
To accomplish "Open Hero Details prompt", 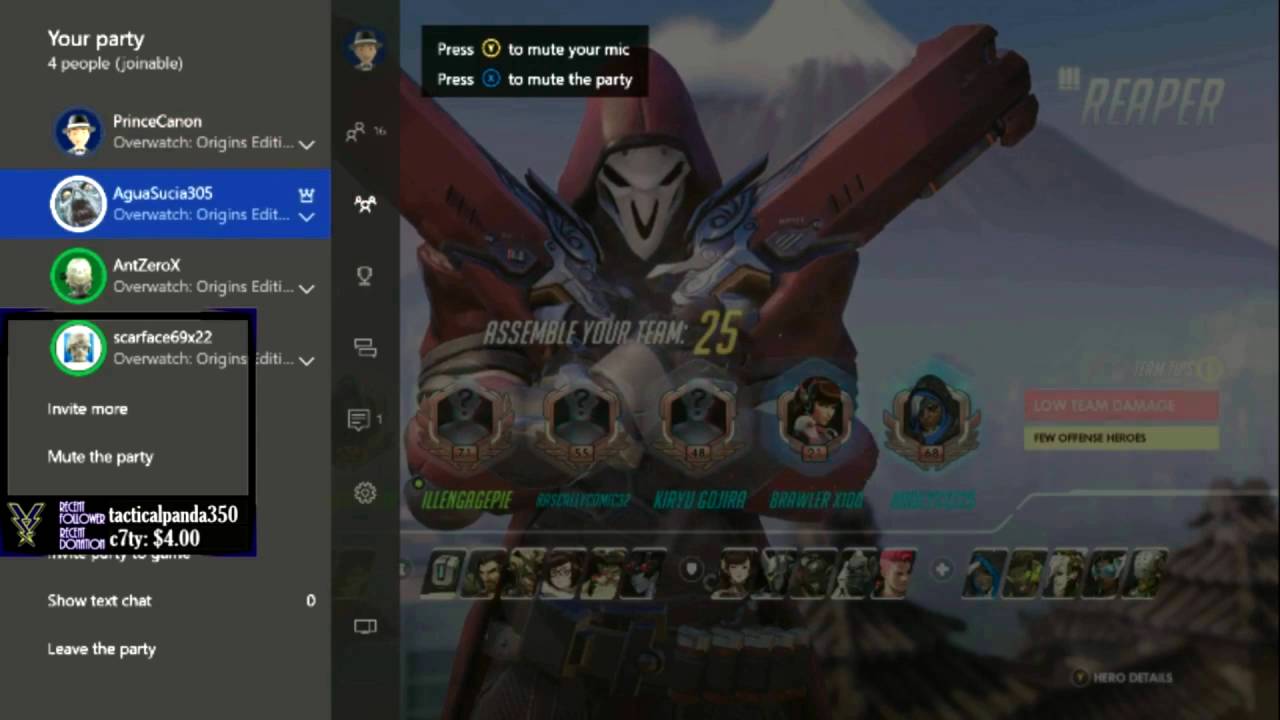I will (x=1120, y=677).
